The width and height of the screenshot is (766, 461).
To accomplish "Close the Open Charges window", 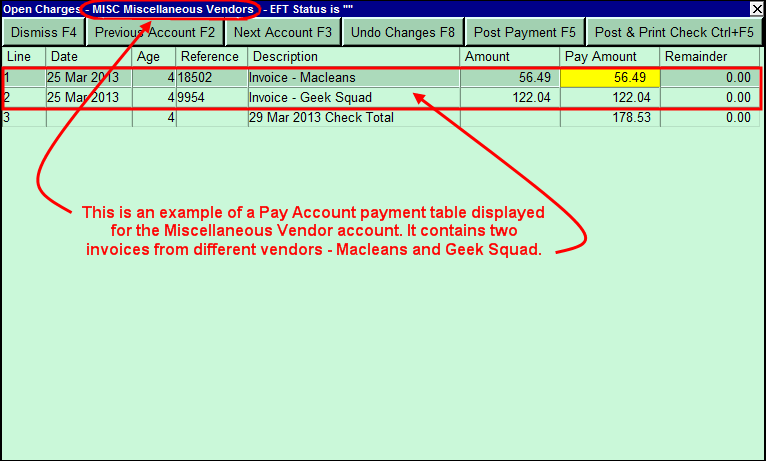I will pyautogui.click(x=756, y=9).
